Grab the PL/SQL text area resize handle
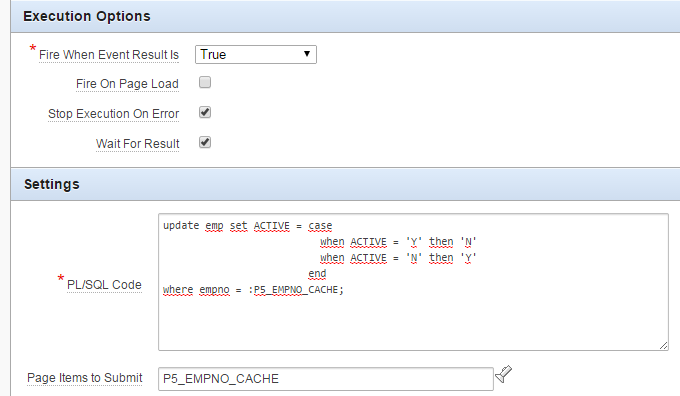This screenshot has height=396, width=680. click(664, 346)
